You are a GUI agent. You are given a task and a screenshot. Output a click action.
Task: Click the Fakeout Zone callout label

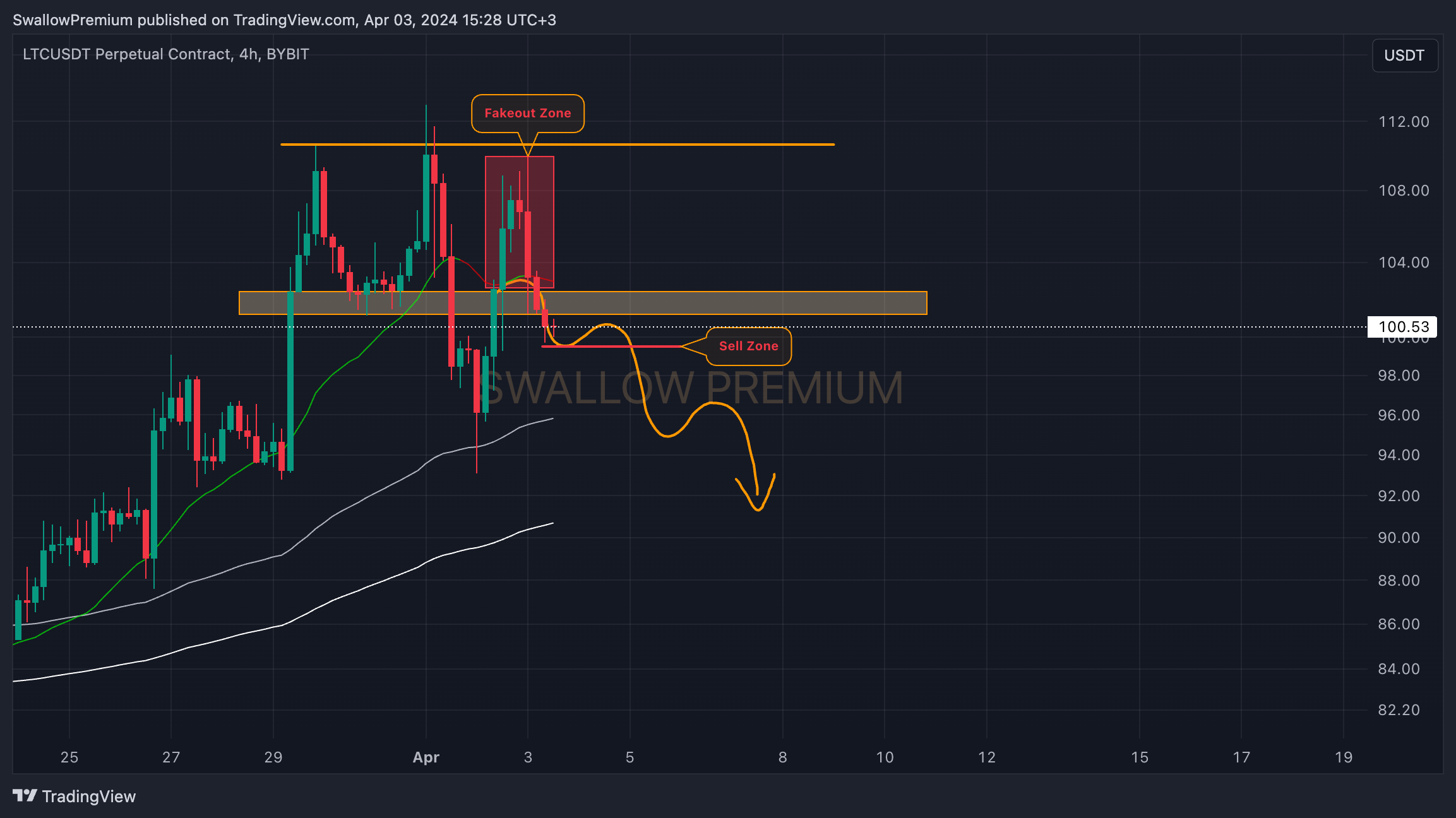(528, 114)
